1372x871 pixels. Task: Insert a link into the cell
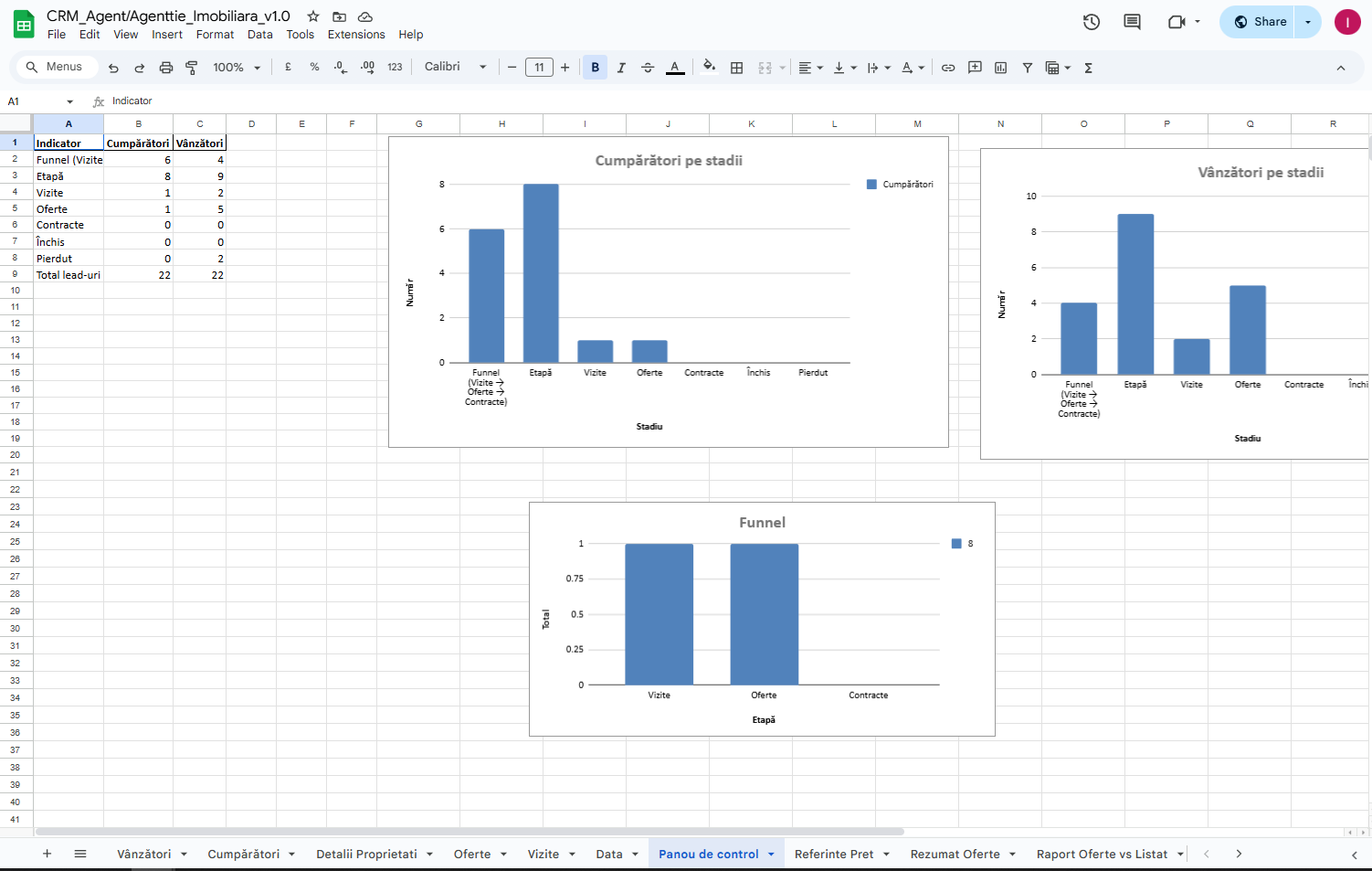click(948, 67)
